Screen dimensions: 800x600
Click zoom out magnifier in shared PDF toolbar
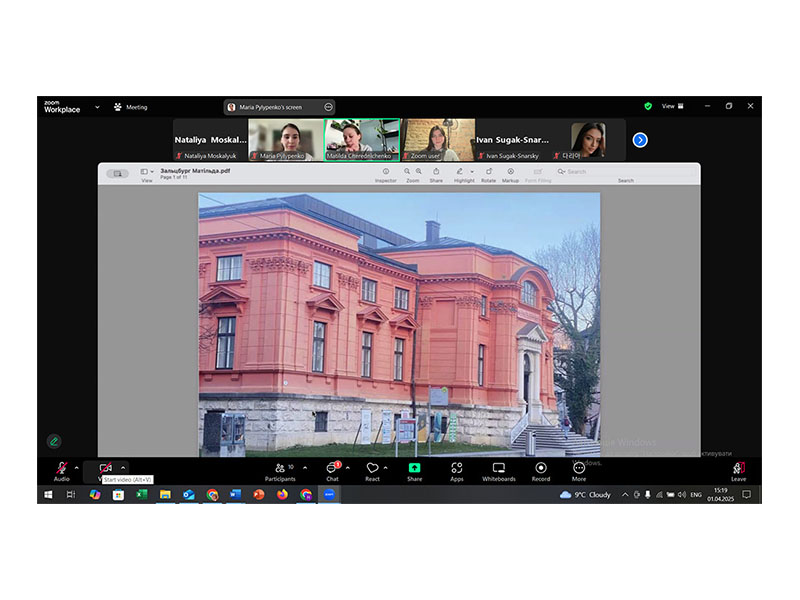click(x=407, y=171)
